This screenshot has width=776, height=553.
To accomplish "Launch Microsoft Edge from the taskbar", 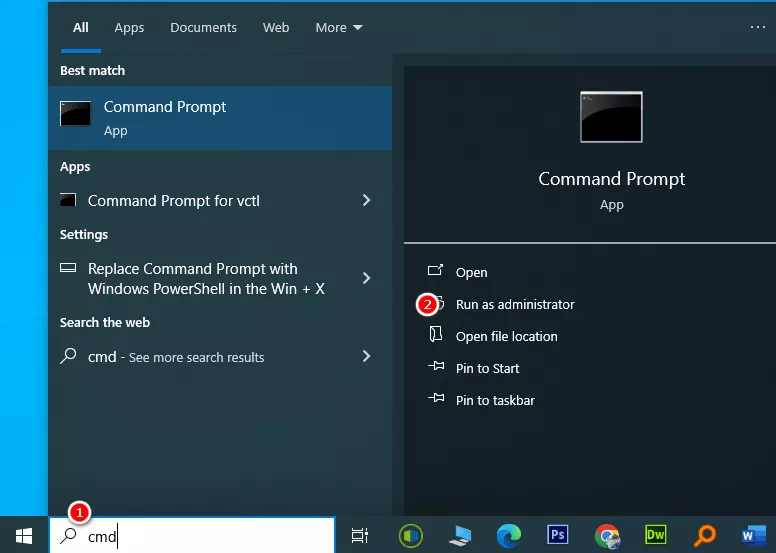I will coord(509,535).
